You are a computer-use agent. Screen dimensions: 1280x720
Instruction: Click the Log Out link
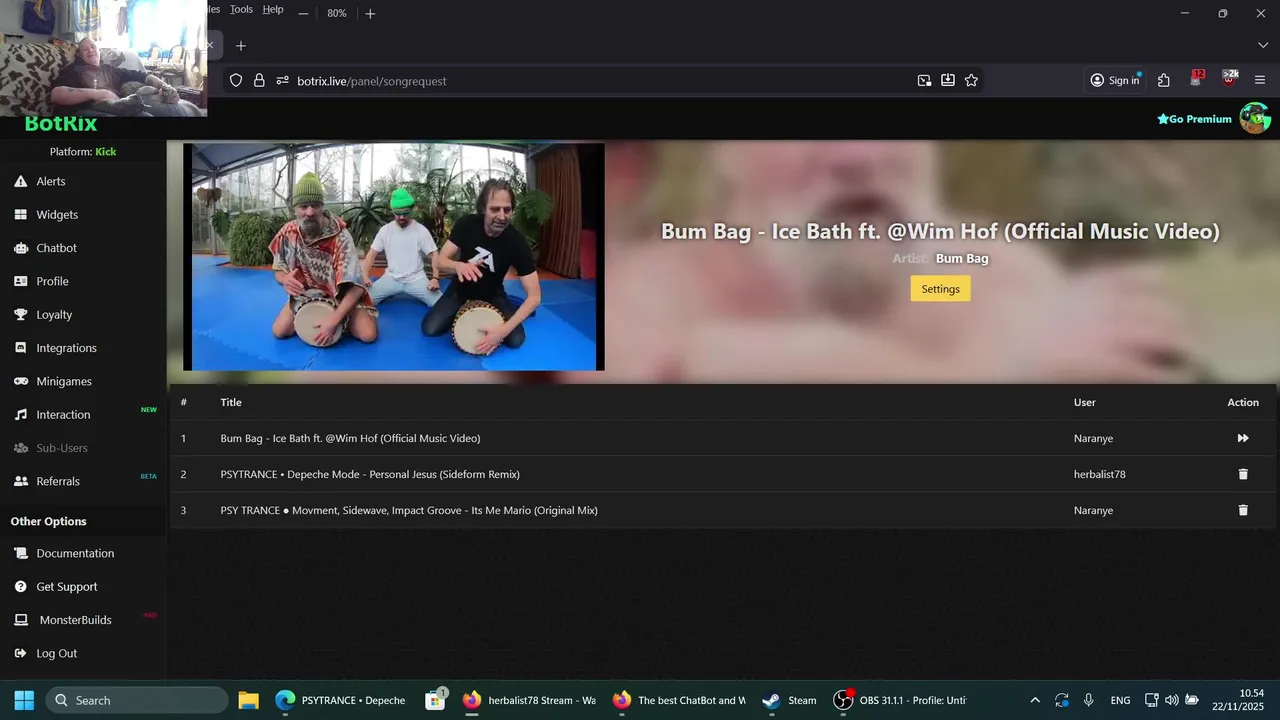click(56, 653)
